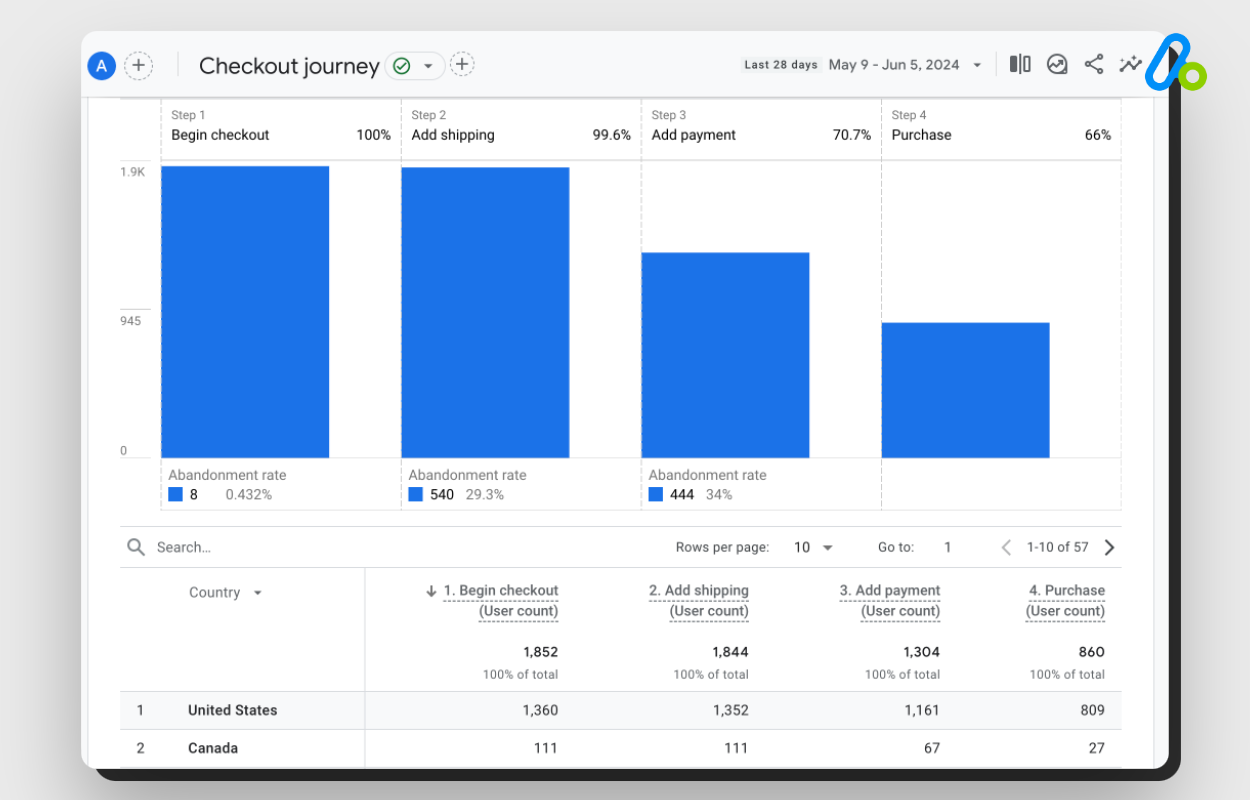Click the Canada '27' purchase cell
The width and height of the screenshot is (1250, 800).
(x=1097, y=748)
